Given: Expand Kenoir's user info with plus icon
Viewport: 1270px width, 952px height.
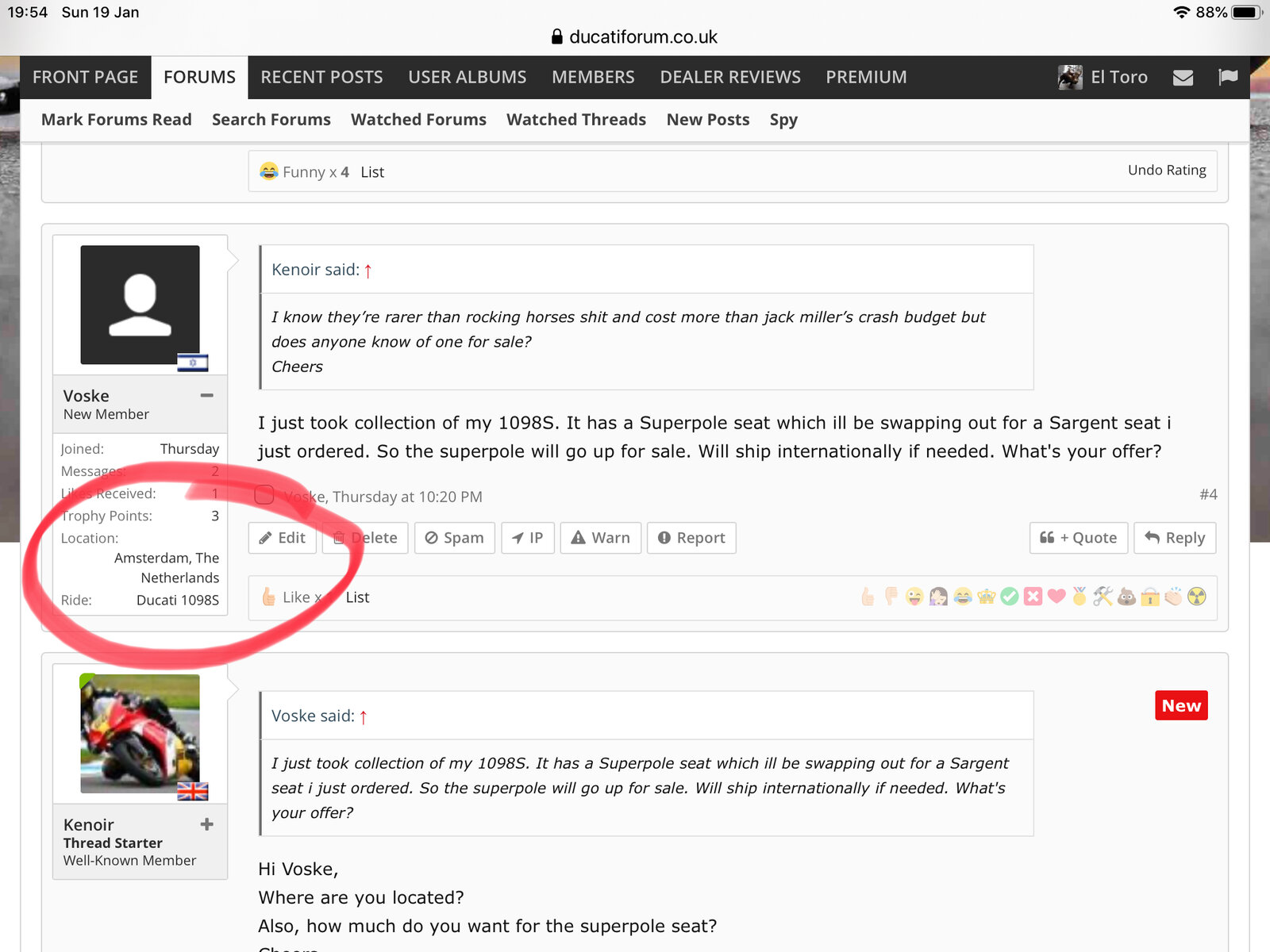Looking at the screenshot, I should [x=207, y=824].
